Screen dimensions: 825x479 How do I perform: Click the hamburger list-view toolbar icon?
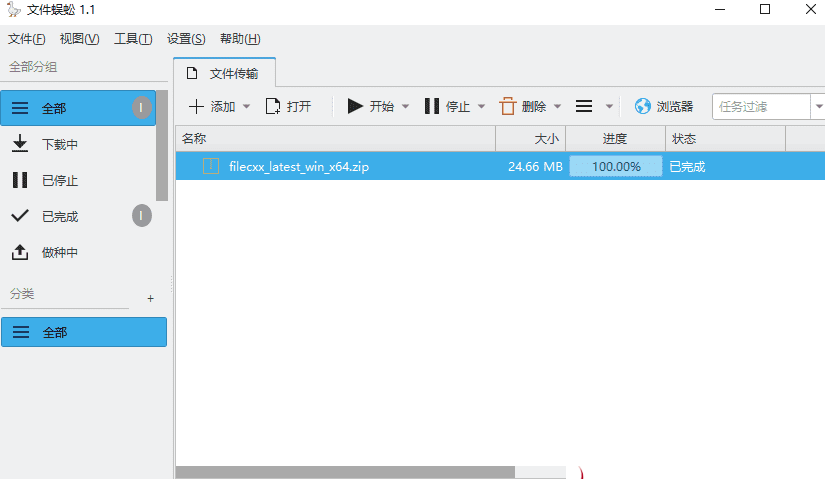pos(584,107)
